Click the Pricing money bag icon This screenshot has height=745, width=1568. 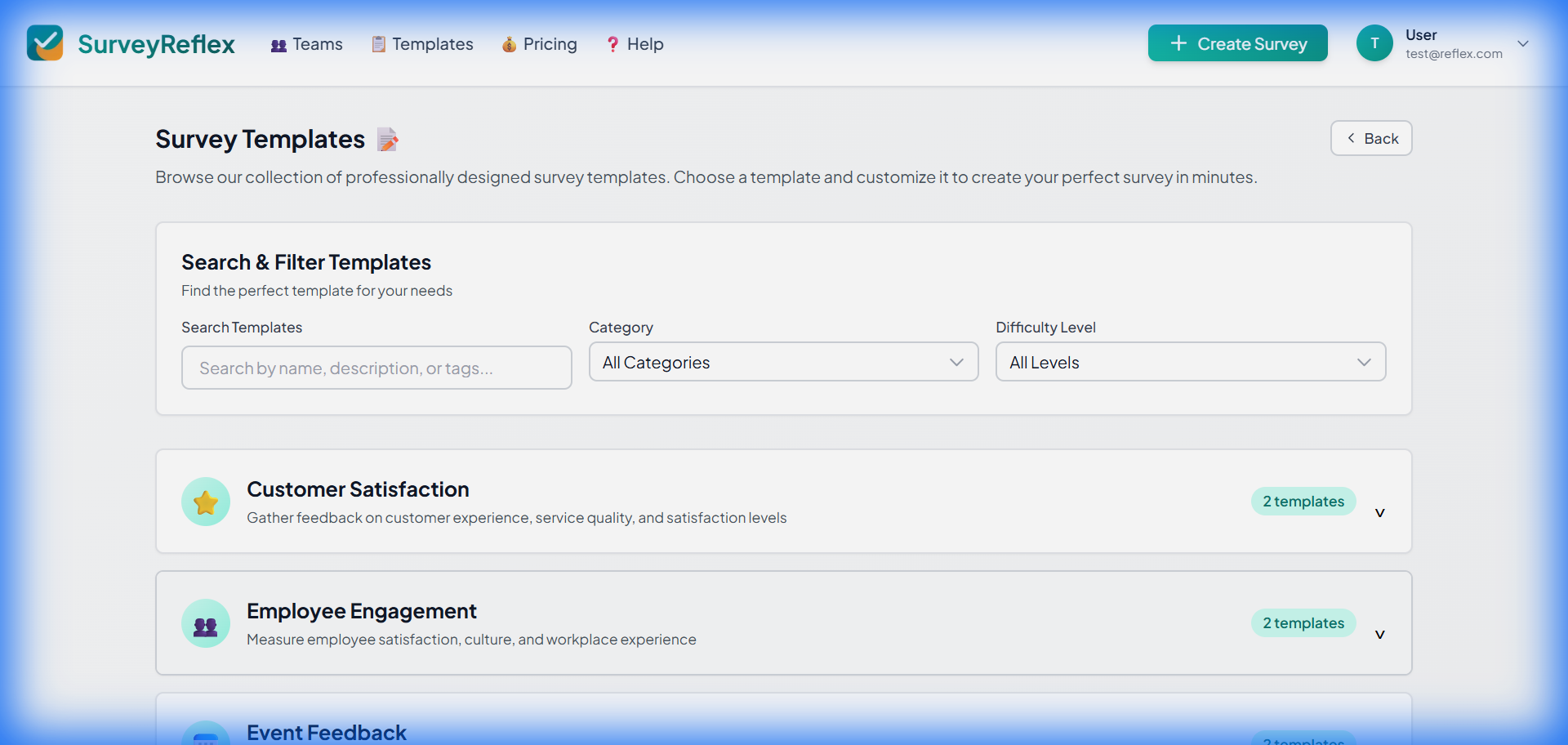coord(509,45)
